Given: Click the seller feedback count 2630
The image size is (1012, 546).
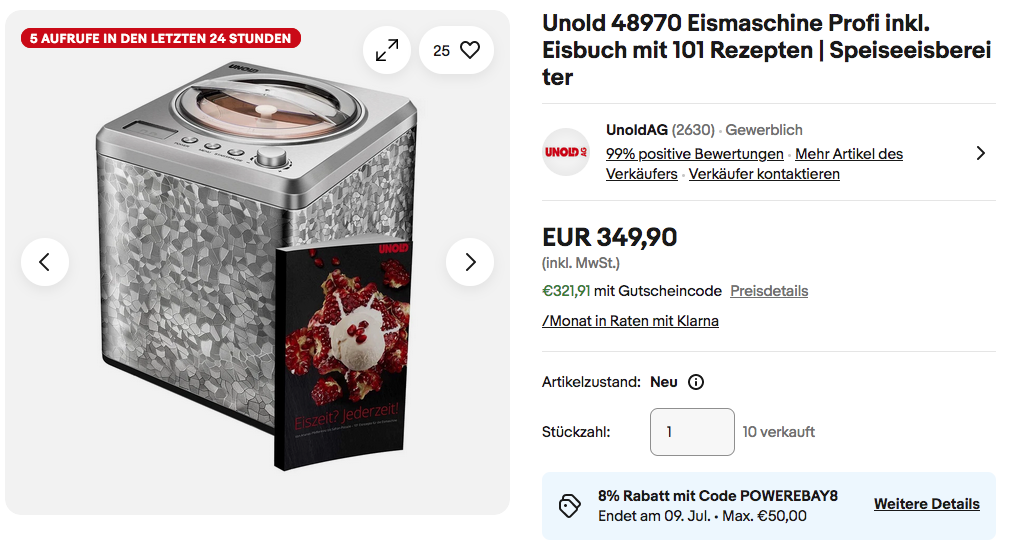Looking at the screenshot, I should [693, 130].
